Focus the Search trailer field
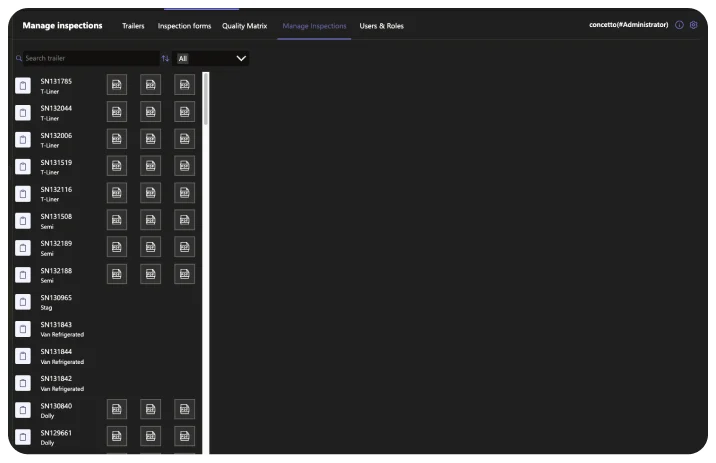 pos(91,58)
